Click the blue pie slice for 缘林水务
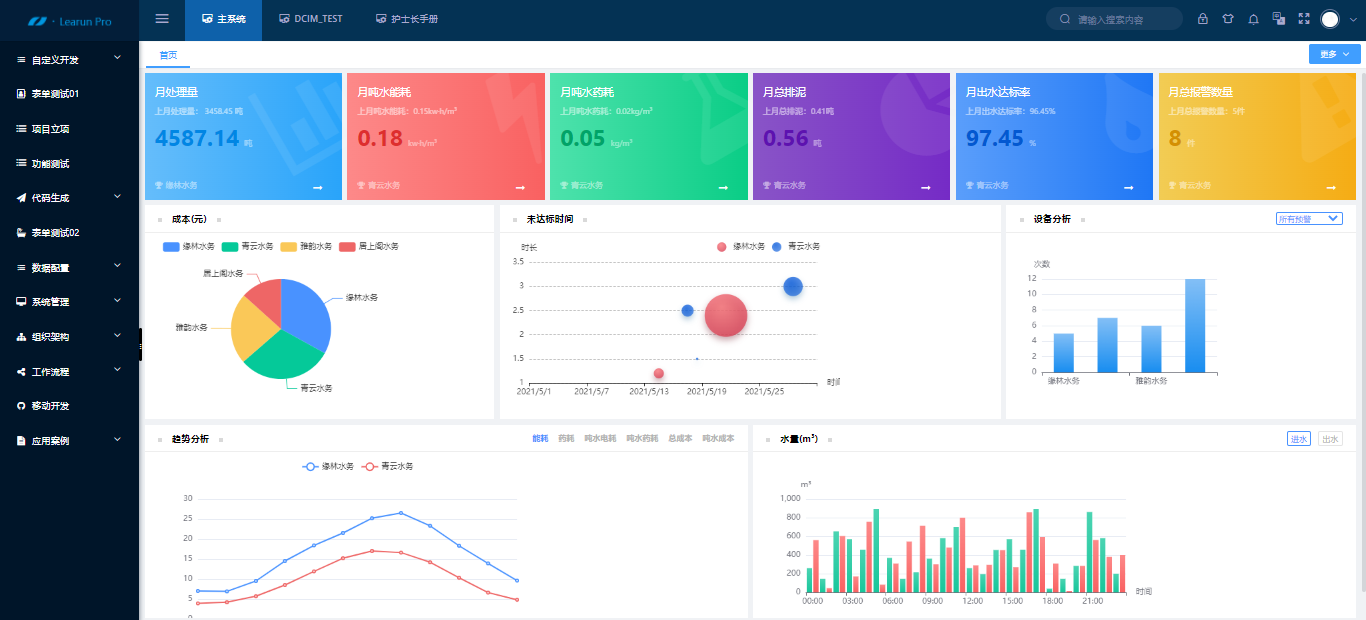 pyautogui.click(x=305, y=310)
